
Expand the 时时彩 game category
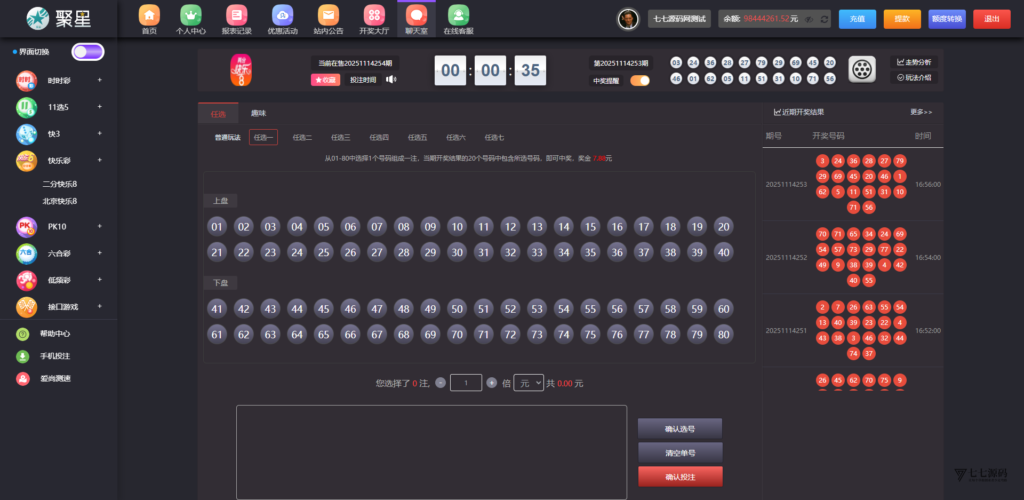click(x=99, y=80)
